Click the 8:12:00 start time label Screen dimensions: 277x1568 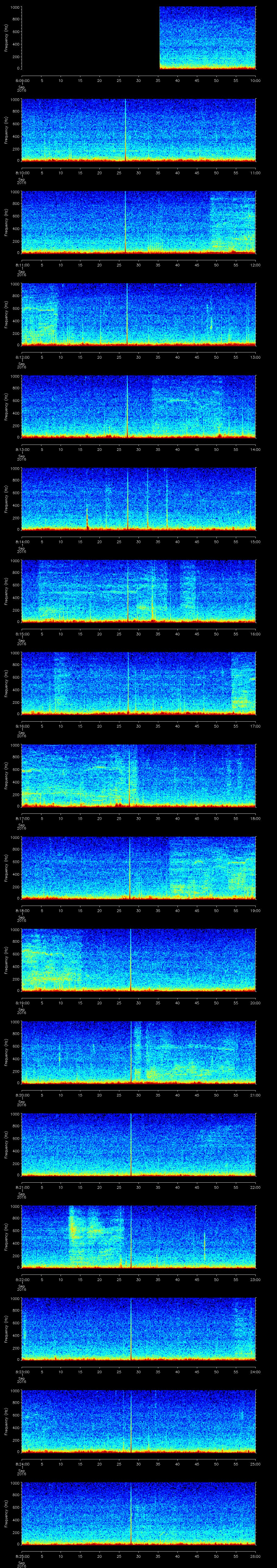22,357
